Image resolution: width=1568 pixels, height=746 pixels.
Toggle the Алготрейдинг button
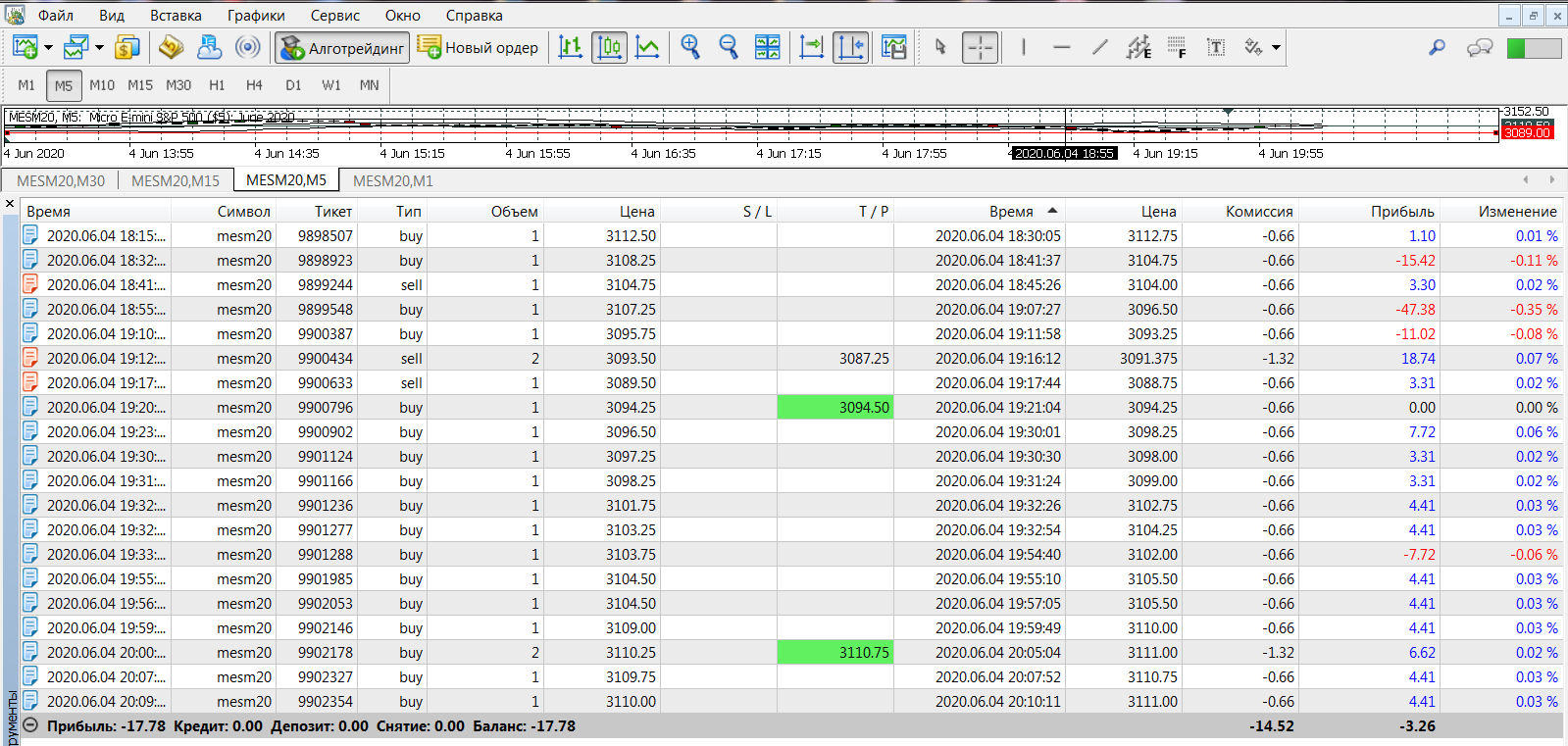[341, 48]
